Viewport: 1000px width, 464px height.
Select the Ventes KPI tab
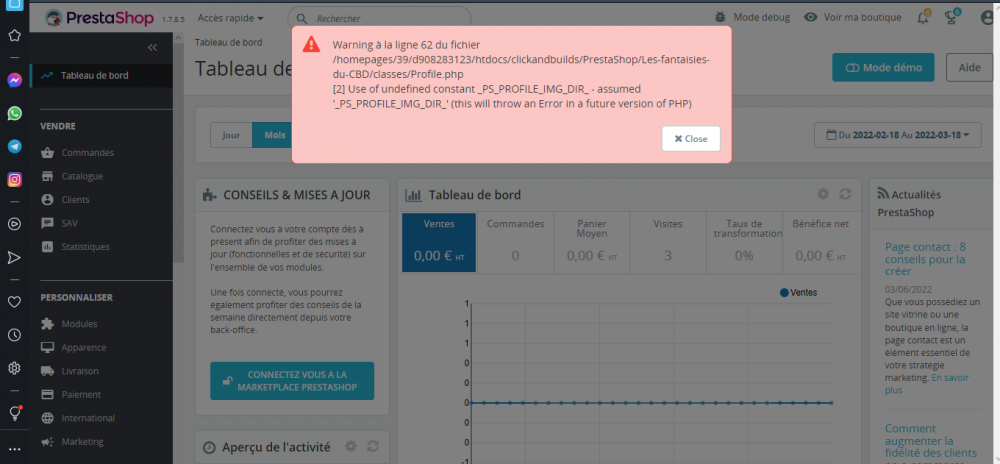[x=439, y=242]
